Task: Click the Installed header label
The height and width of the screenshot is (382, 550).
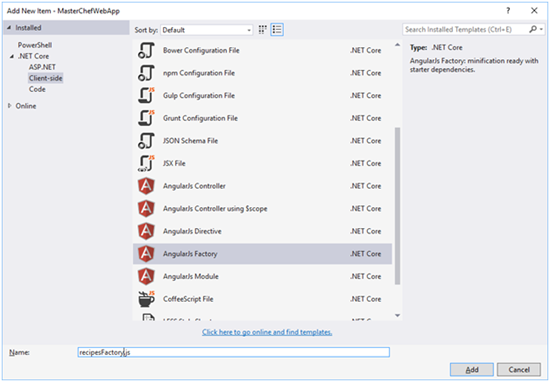Action: (28, 28)
